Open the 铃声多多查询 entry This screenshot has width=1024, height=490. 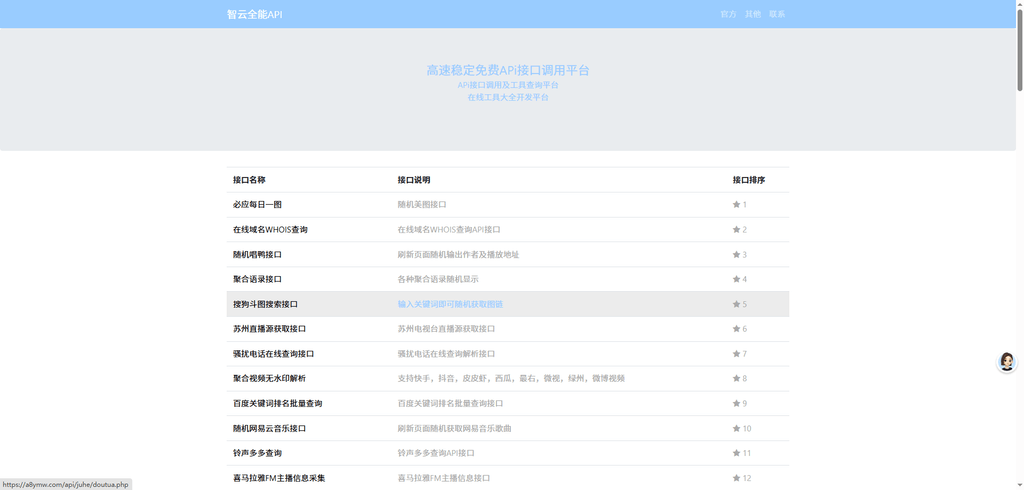point(257,453)
